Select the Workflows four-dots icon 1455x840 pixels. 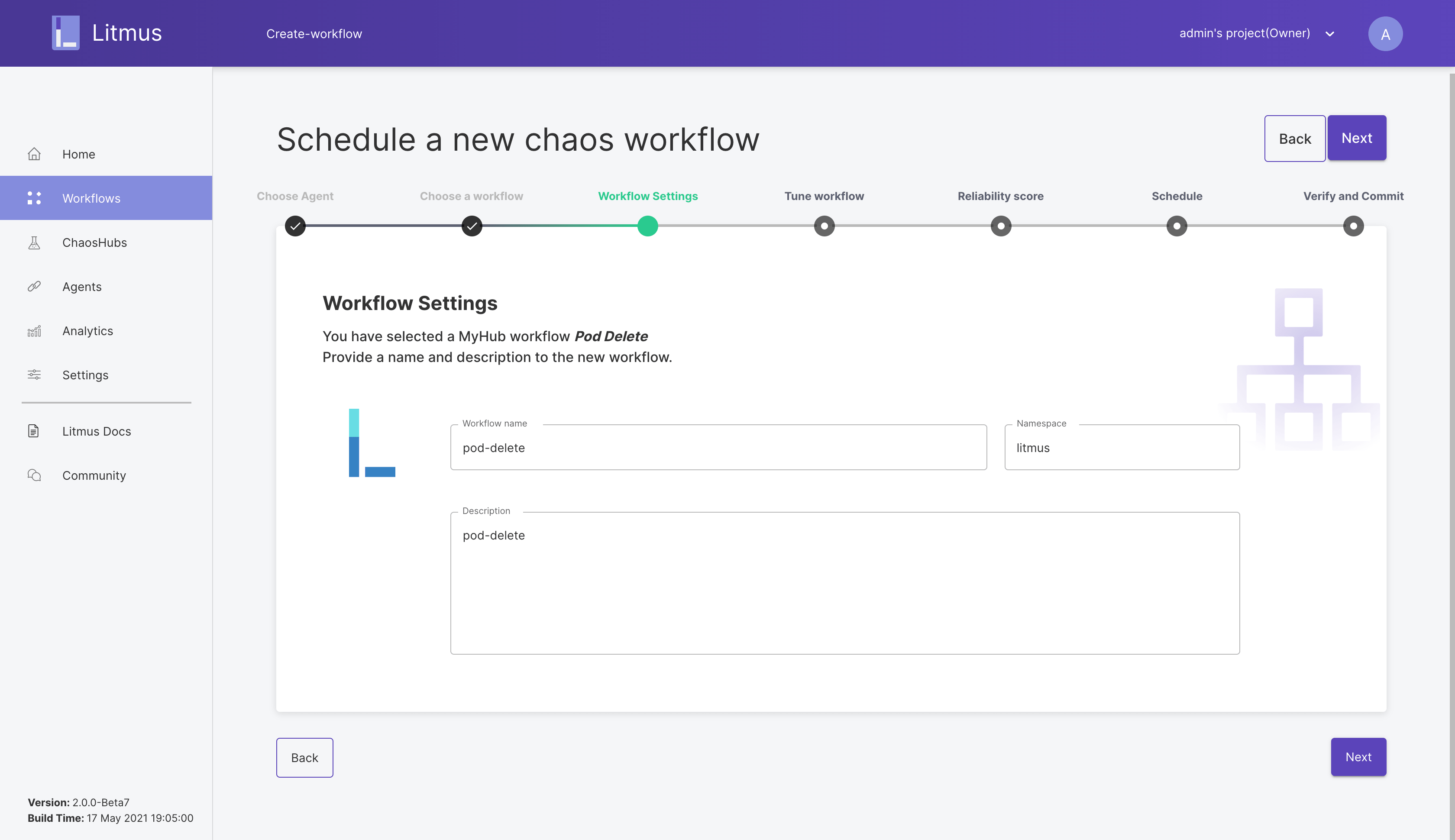tap(34, 198)
